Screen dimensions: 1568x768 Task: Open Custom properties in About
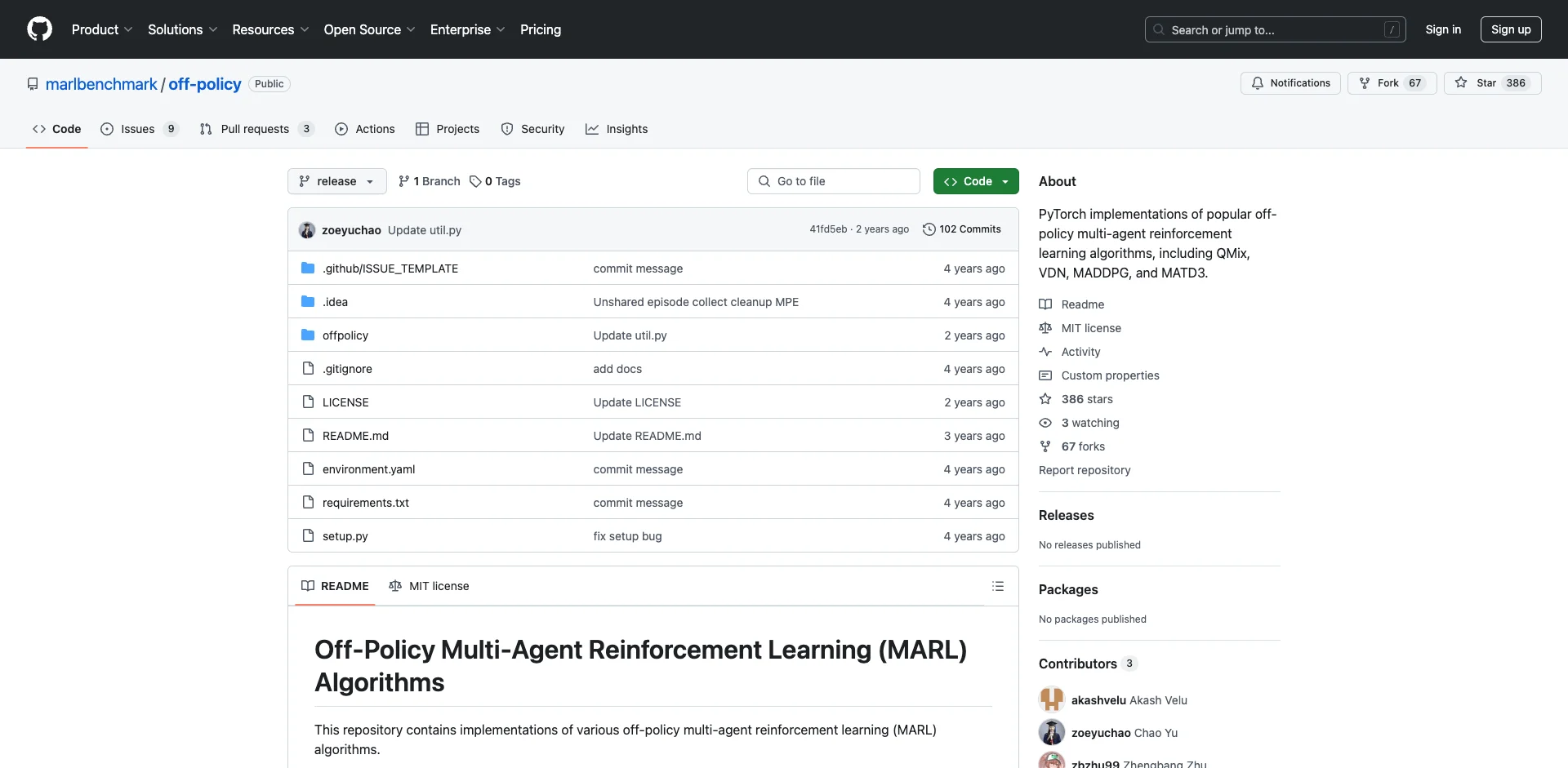1099,375
